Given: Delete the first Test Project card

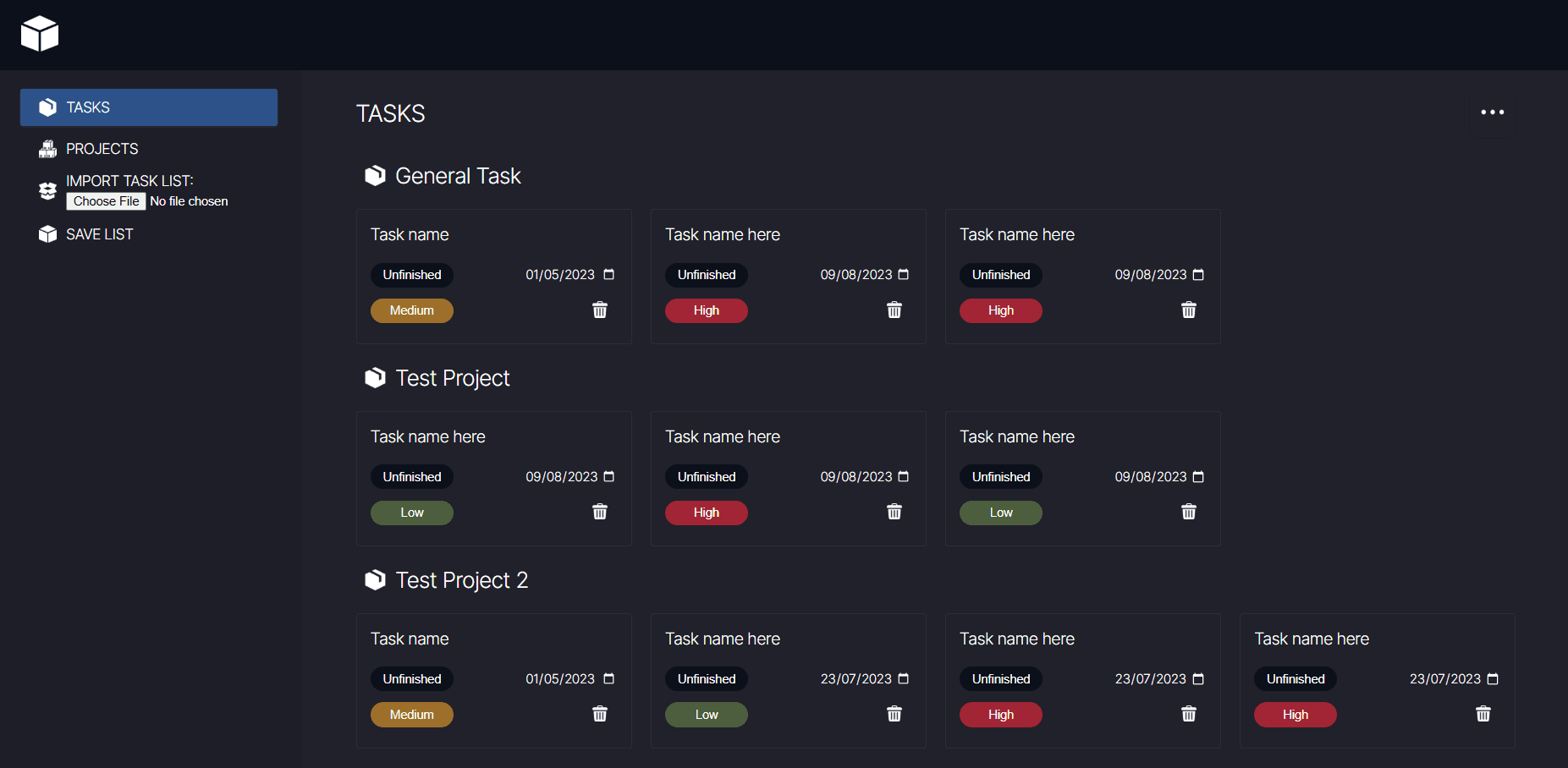Looking at the screenshot, I should (600, 512).
